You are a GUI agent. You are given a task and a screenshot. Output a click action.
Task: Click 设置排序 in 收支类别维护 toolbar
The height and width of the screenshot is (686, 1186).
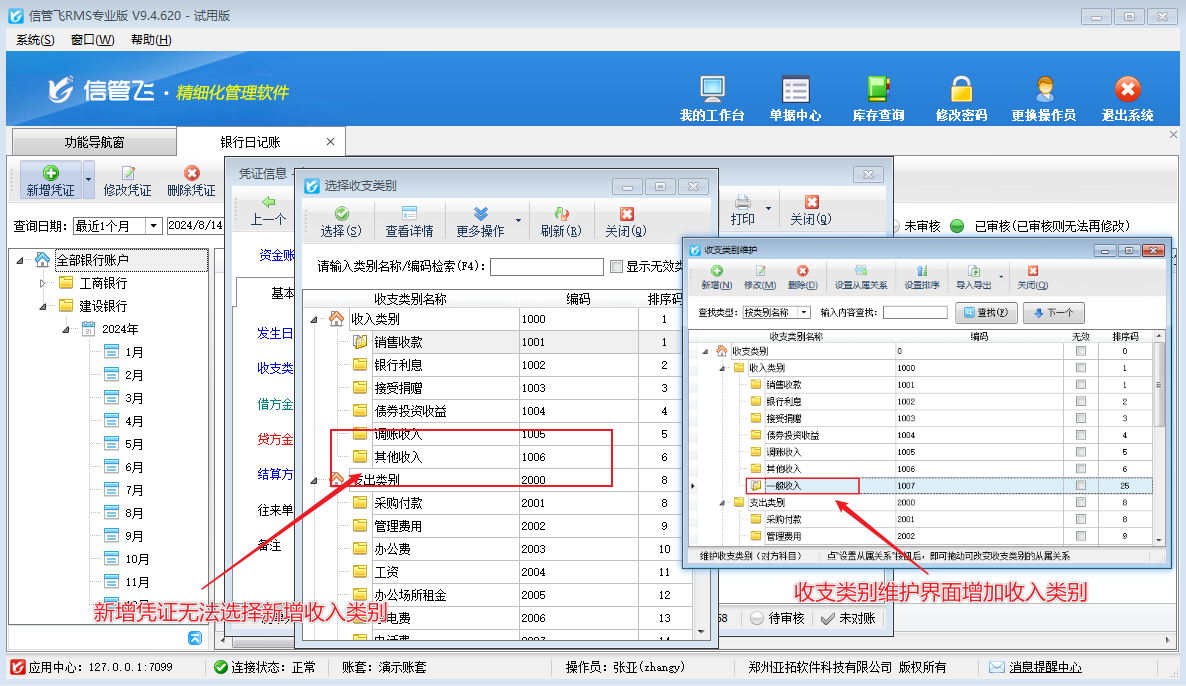922,277
